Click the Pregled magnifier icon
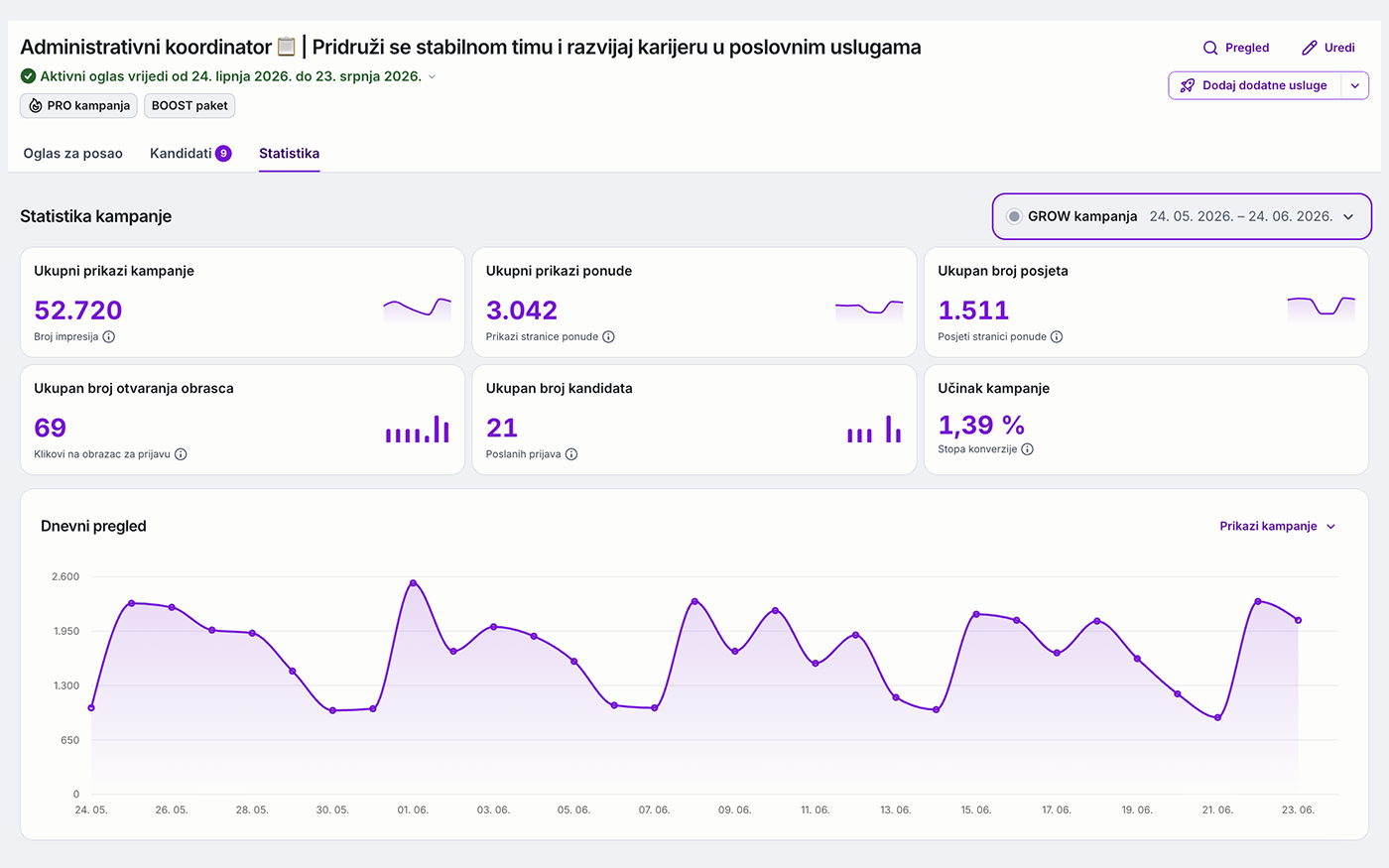This screenshot has height=868, width=1389. 1210,48
